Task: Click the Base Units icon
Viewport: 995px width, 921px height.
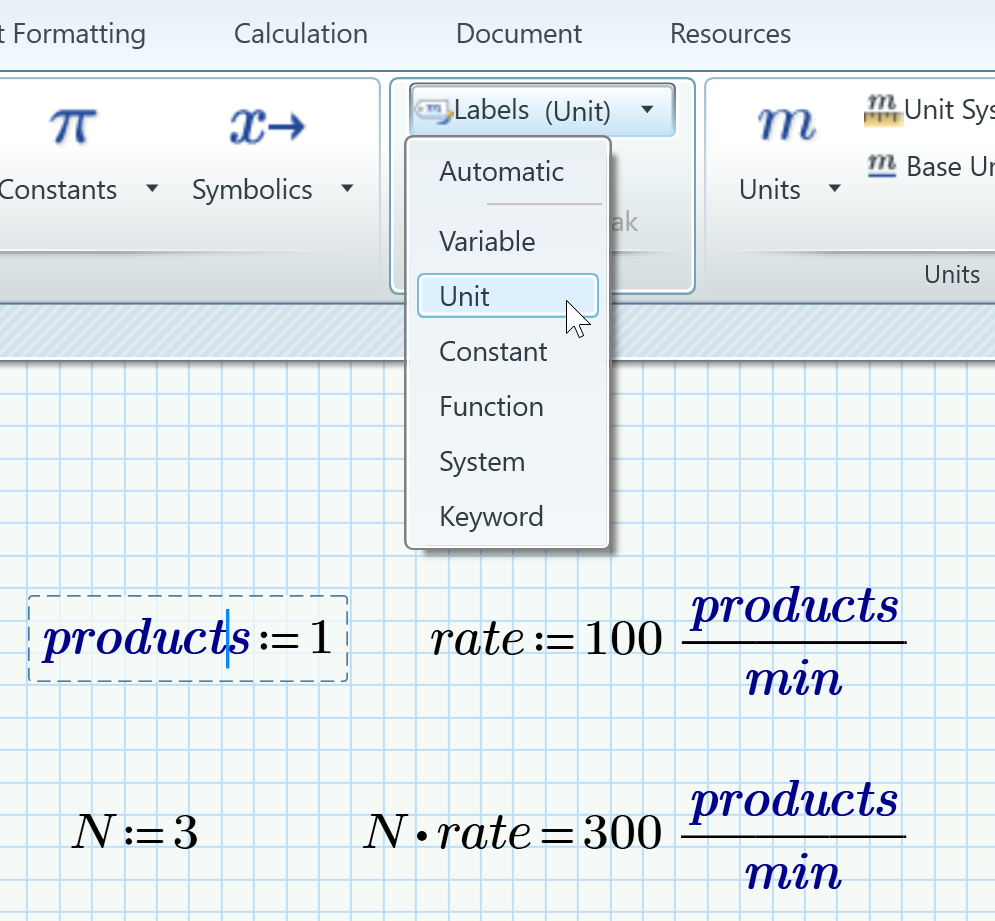Action: click(880, 165)
